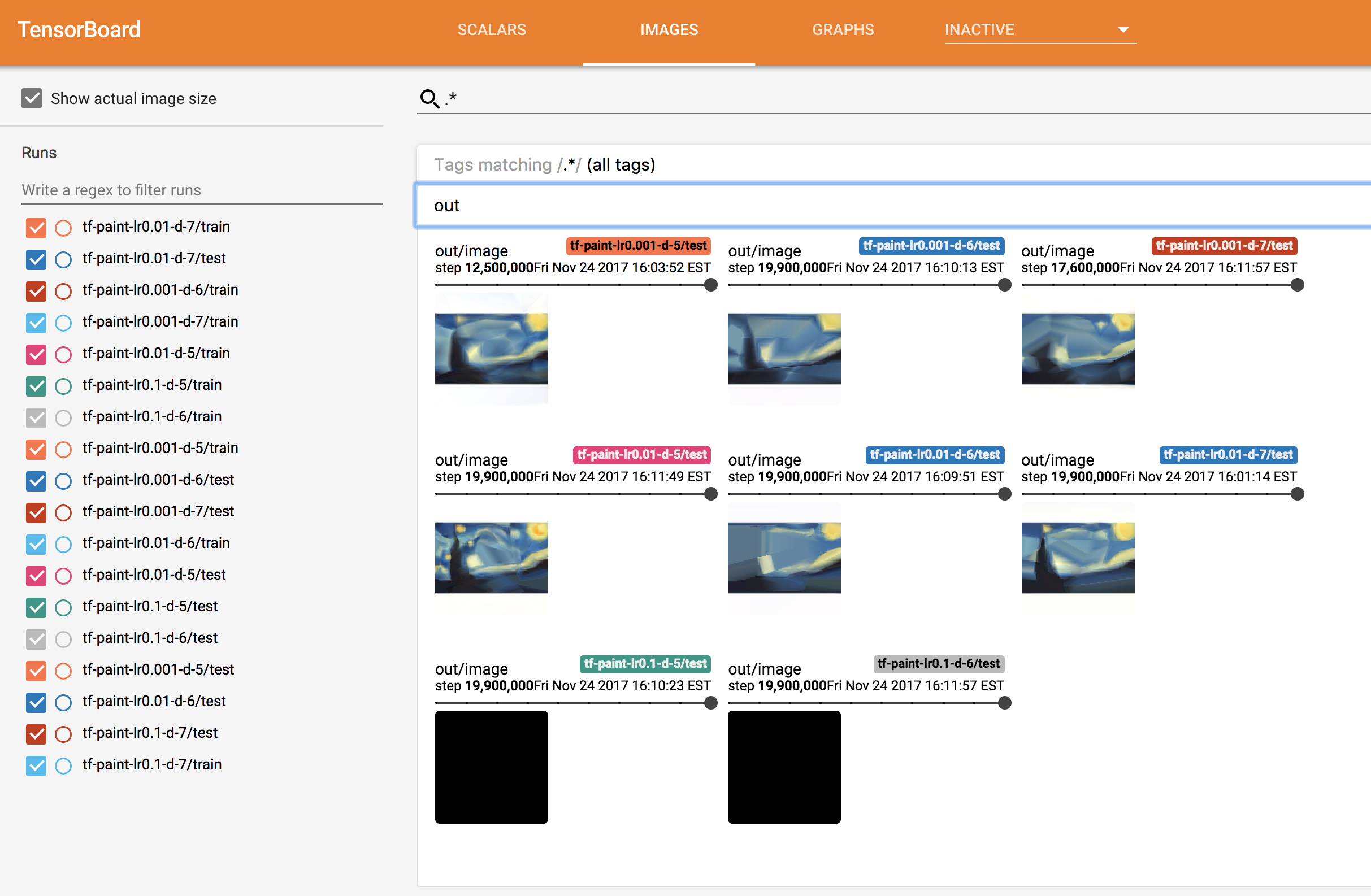Switch to the IMAGES tab
This screenshot has width=1371, height=896.
point(669,30)
